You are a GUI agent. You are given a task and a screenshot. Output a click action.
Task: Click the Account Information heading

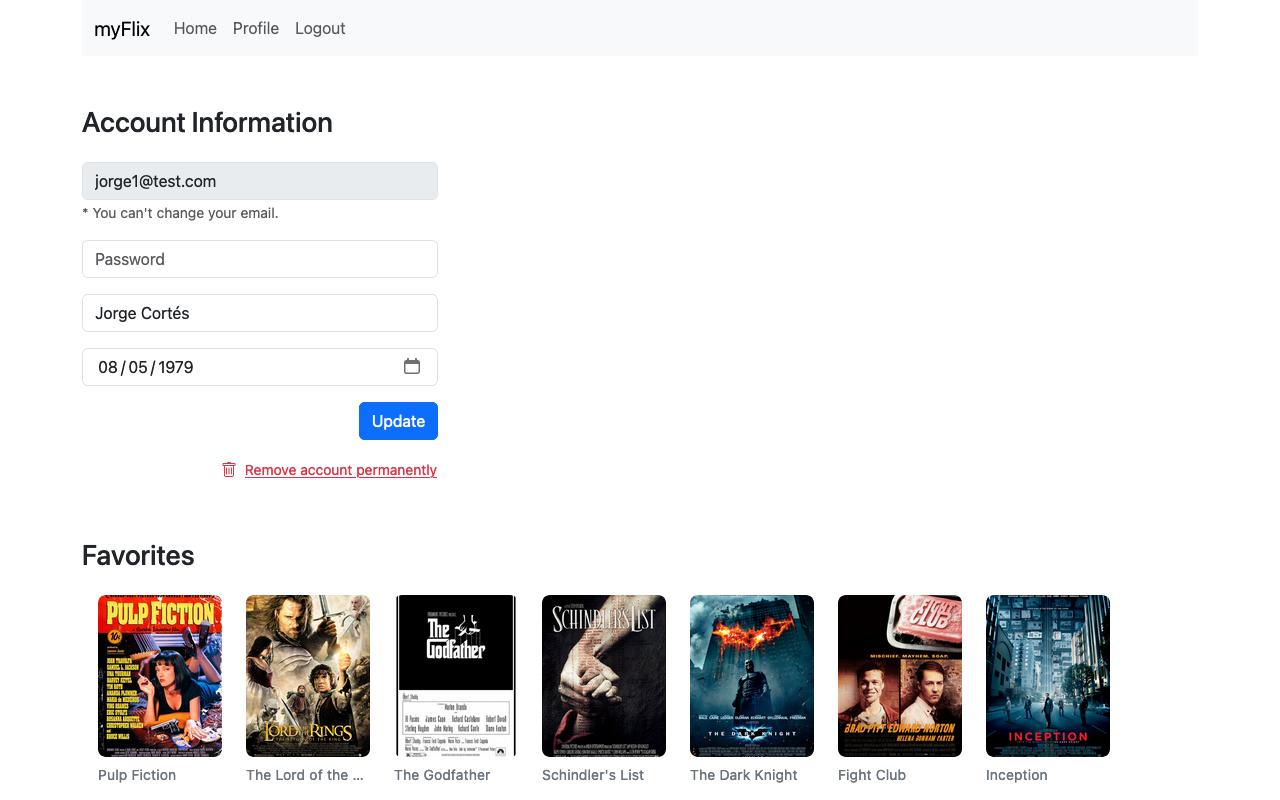pyautogui.click(x=207, y=123)
